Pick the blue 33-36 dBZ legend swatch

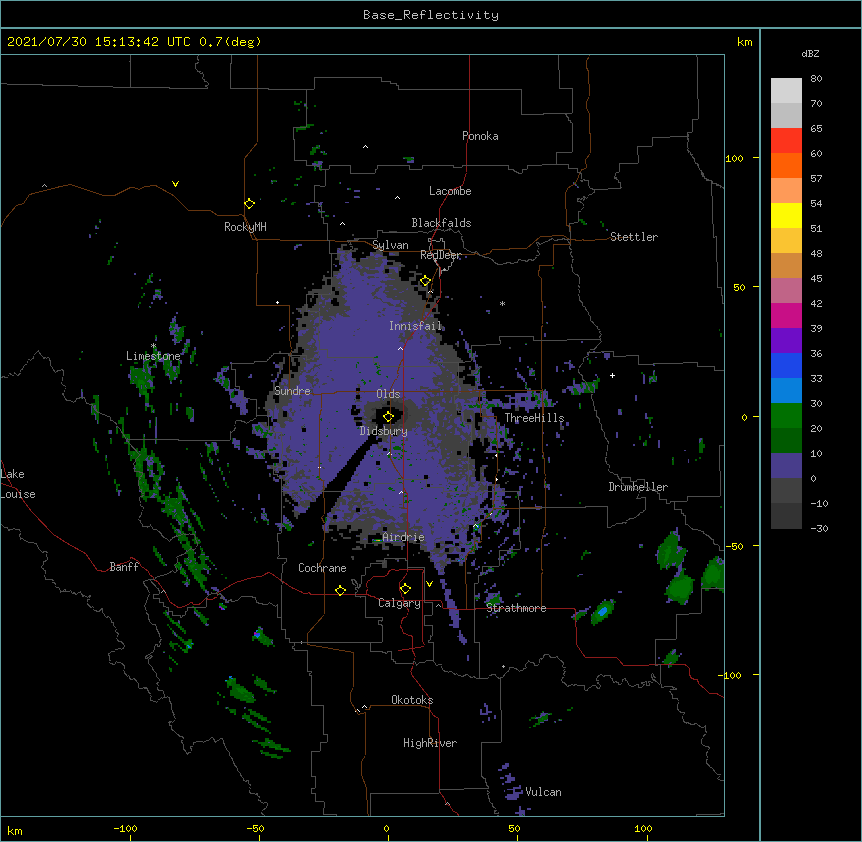coord(786,365)
